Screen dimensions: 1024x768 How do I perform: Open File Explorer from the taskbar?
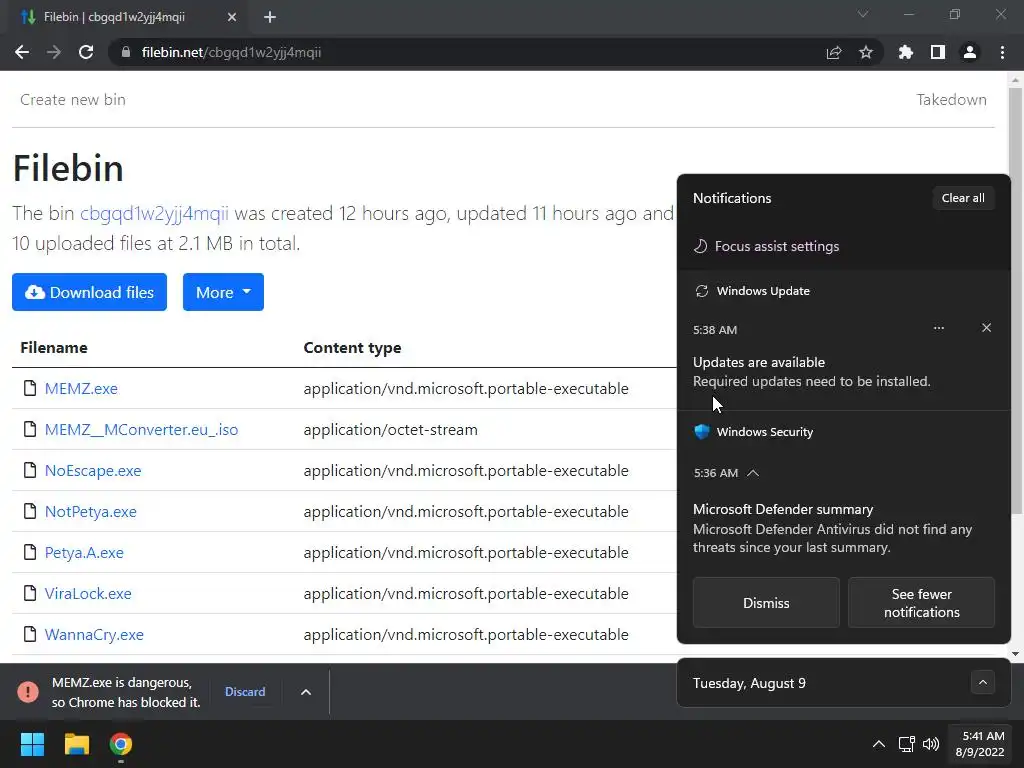pos(77,744)
